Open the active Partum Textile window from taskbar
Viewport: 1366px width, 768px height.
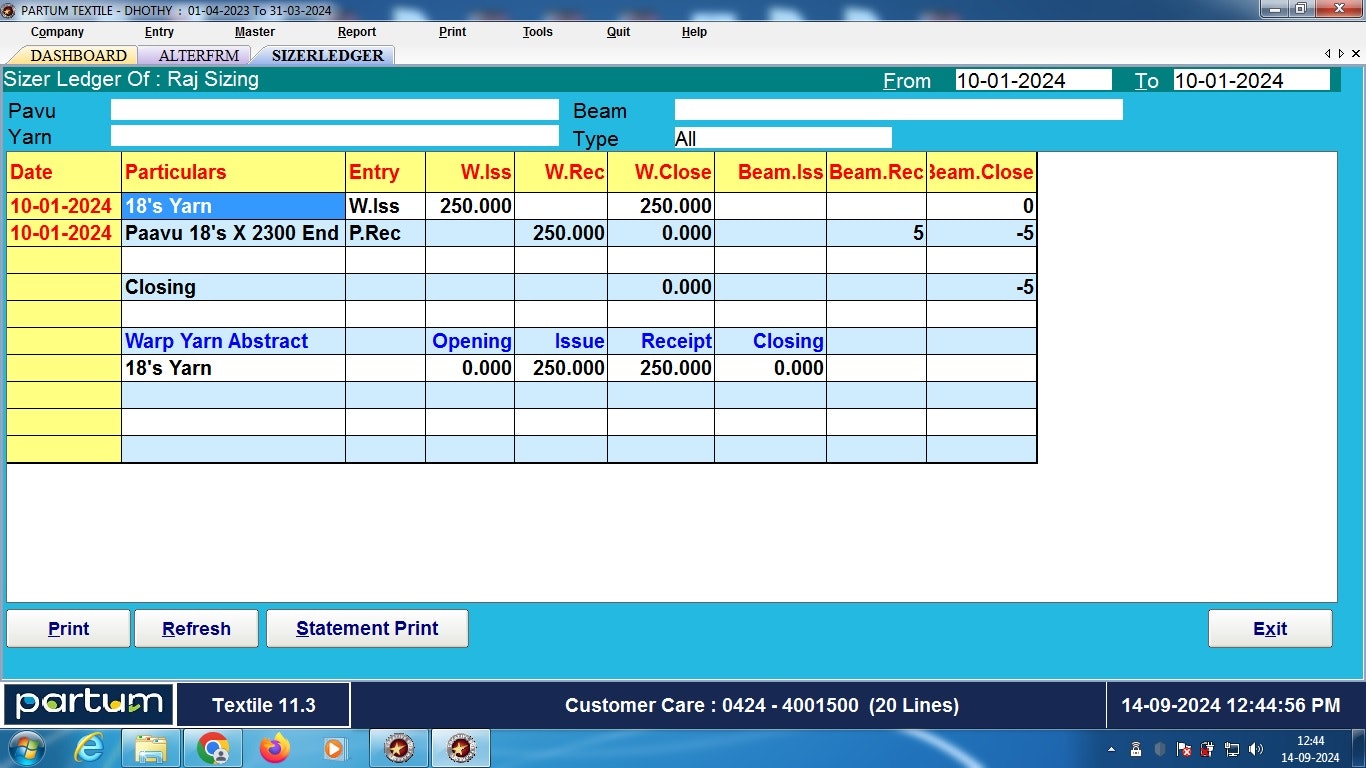tap(460, 748)
